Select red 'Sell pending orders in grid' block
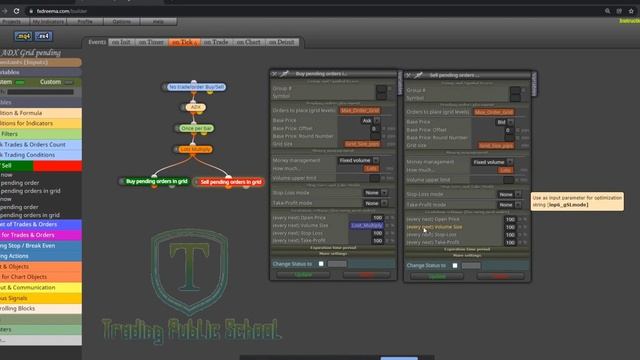The image size is (640, 360). click(x=231, y=182)
